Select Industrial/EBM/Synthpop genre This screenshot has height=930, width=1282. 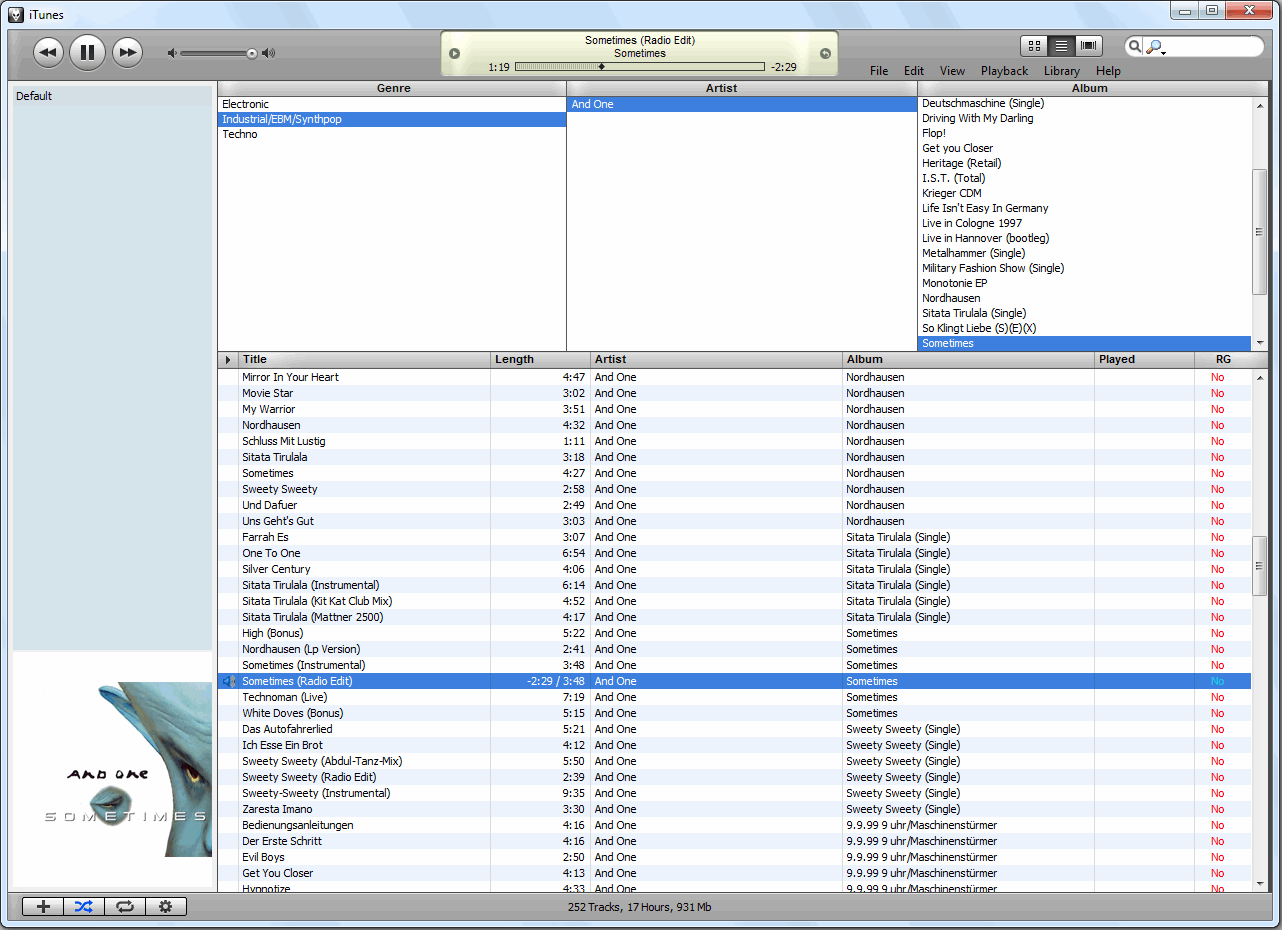[x=392, y=119]
